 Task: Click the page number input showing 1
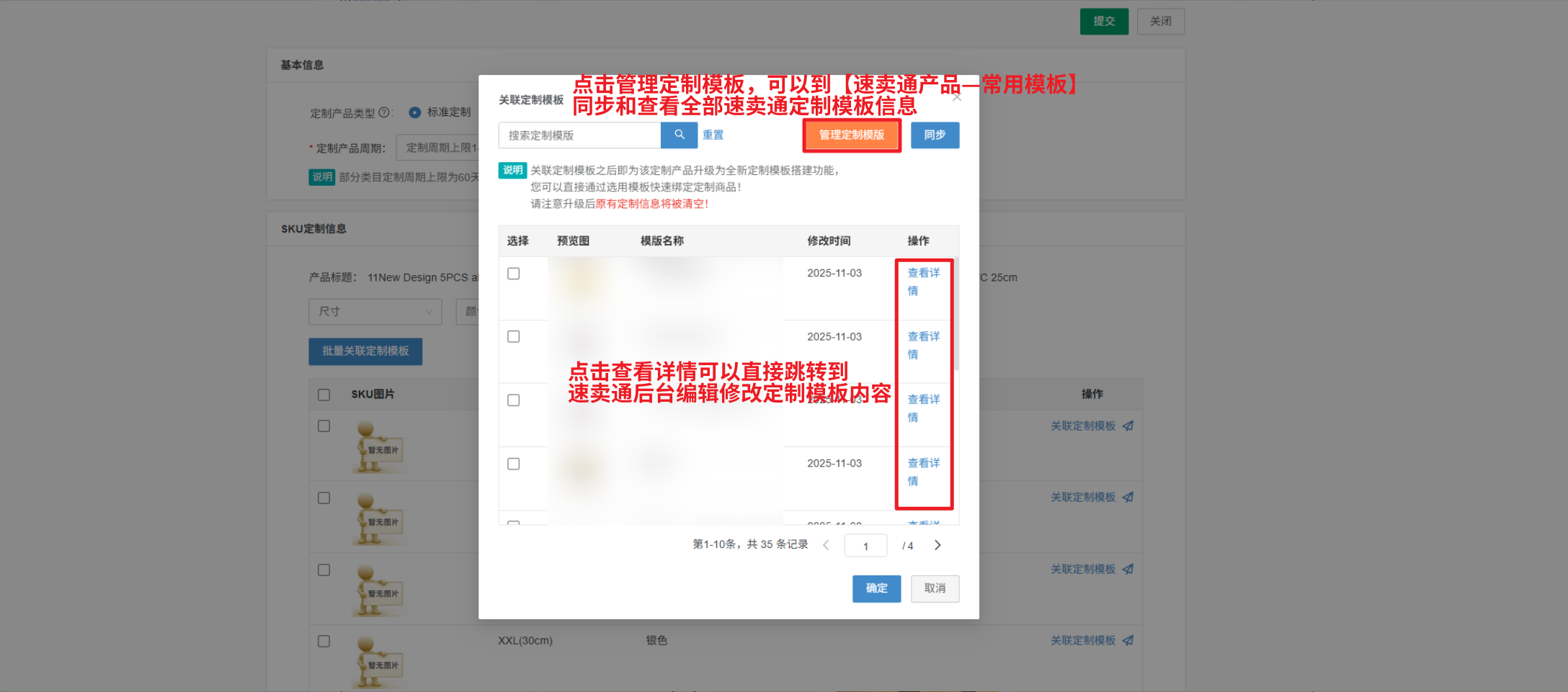click(x=865, y=546)
